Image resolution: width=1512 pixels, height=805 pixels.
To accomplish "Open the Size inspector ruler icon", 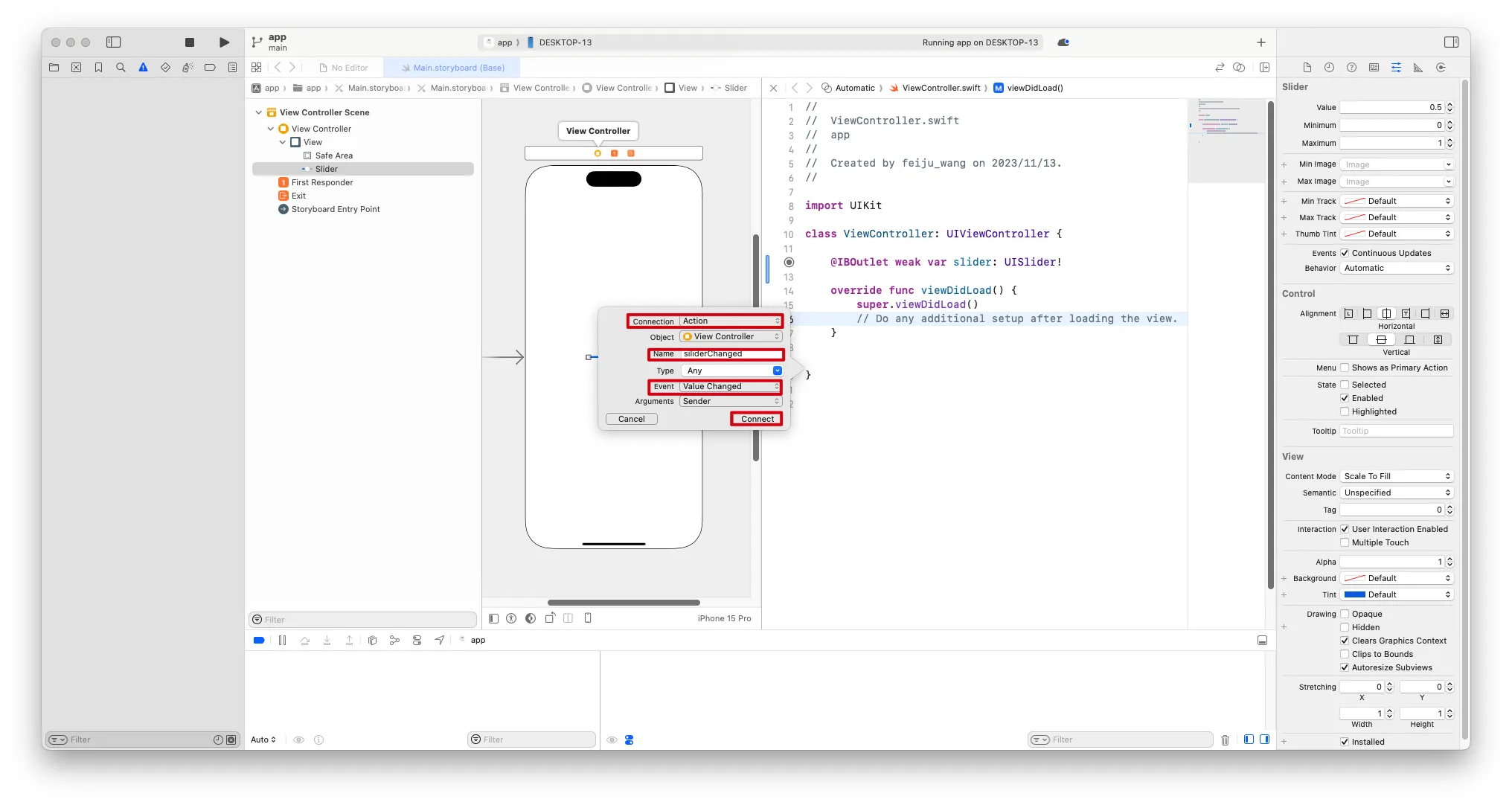I will (1418, 68).
